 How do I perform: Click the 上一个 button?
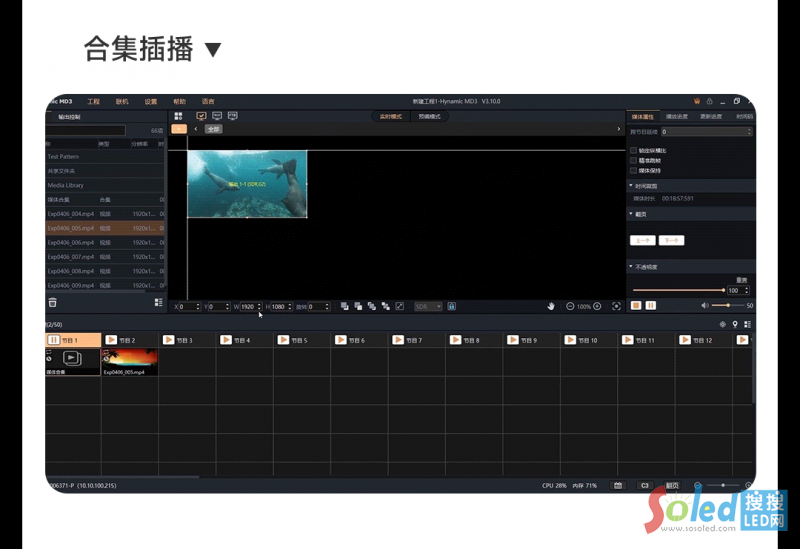tap(642, 240)
